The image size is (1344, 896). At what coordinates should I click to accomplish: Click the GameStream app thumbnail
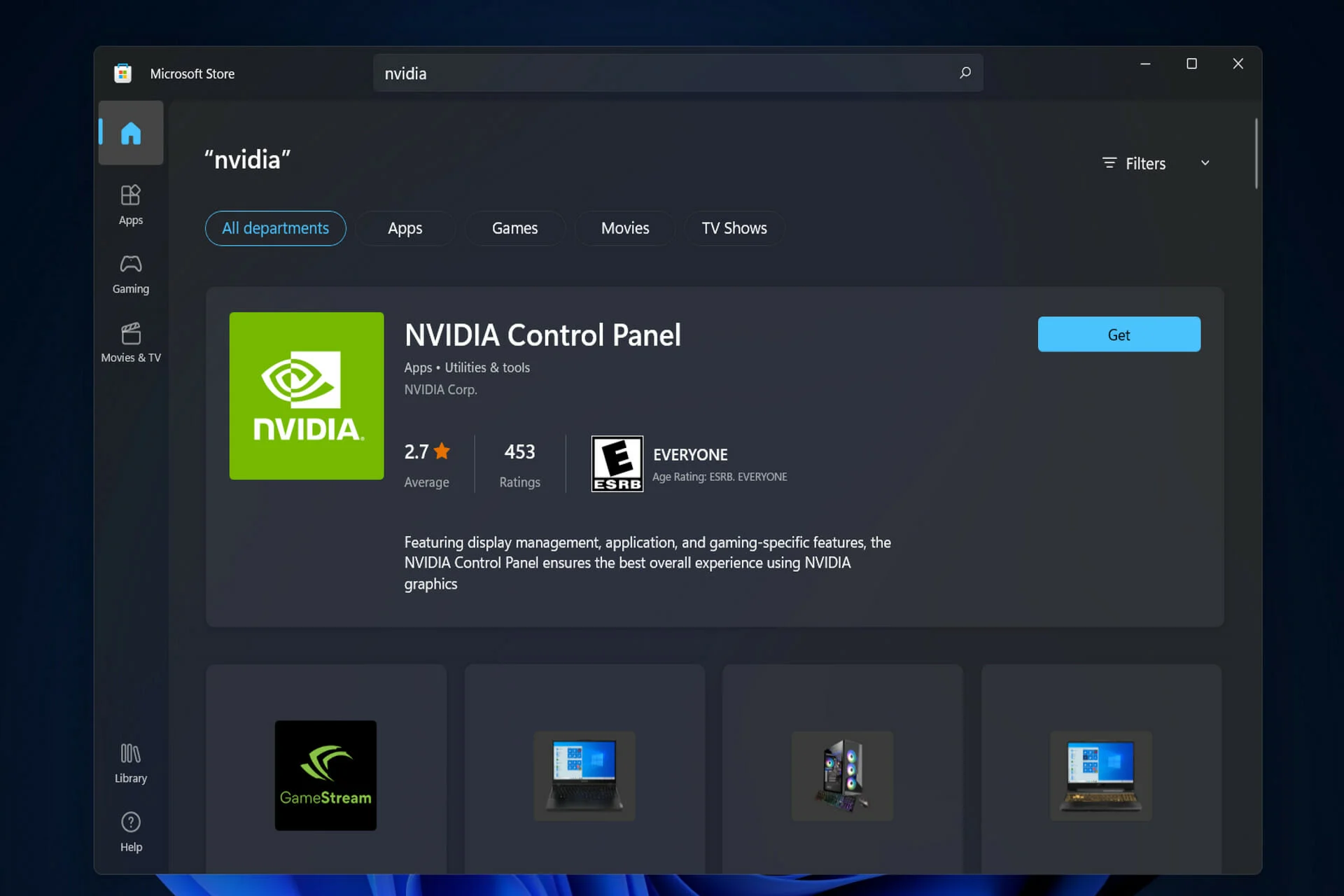[326, 776]
